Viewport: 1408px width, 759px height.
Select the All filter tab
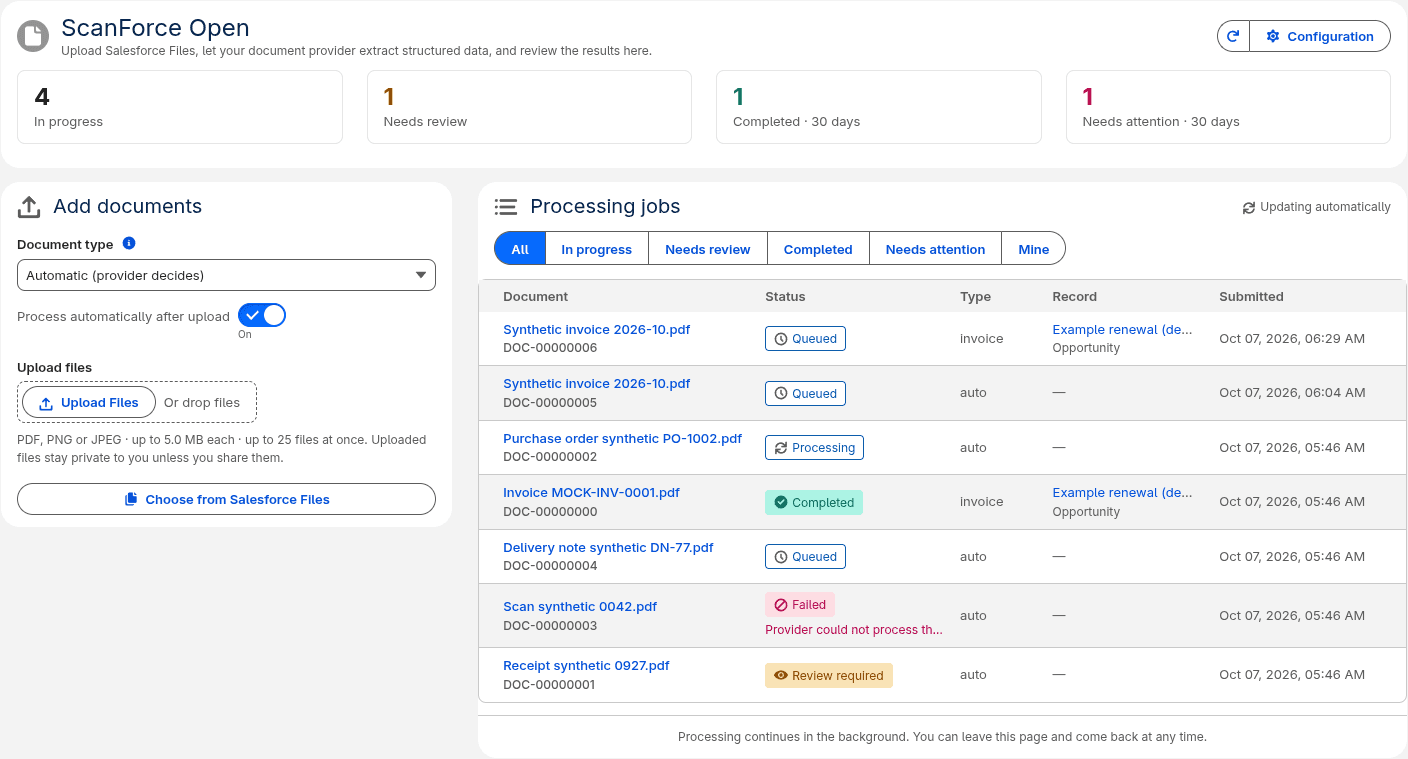click(x=520, y=249)
